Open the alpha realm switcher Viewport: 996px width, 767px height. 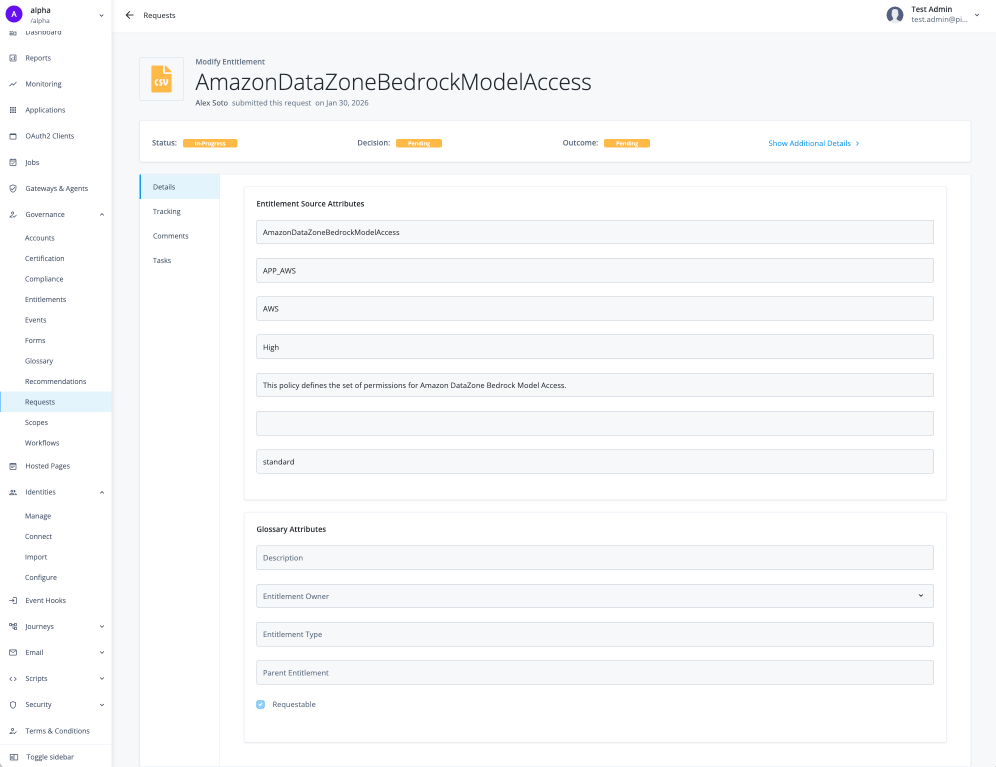(x=101, y=15)
